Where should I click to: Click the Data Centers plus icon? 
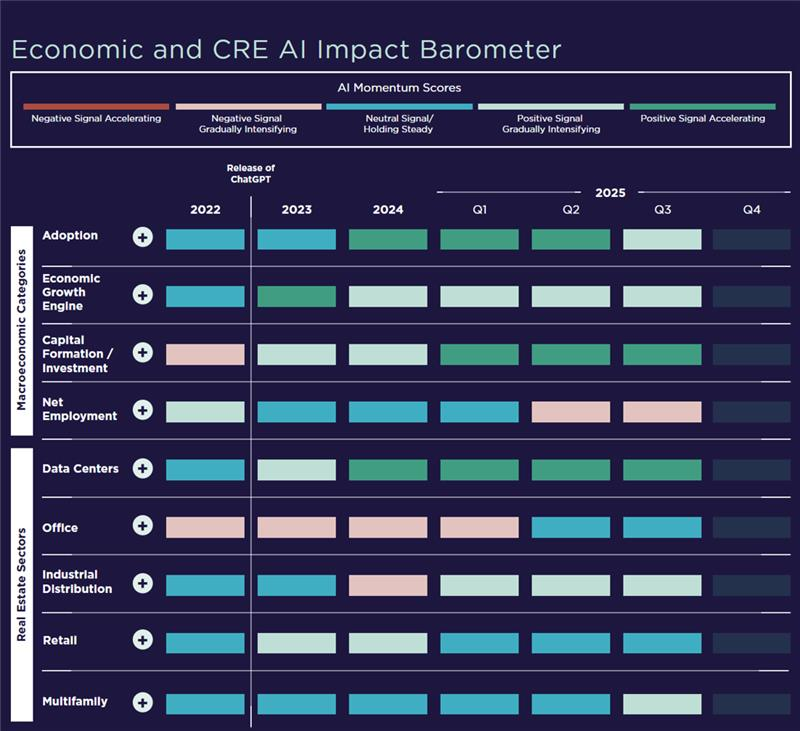coord(143,468)
